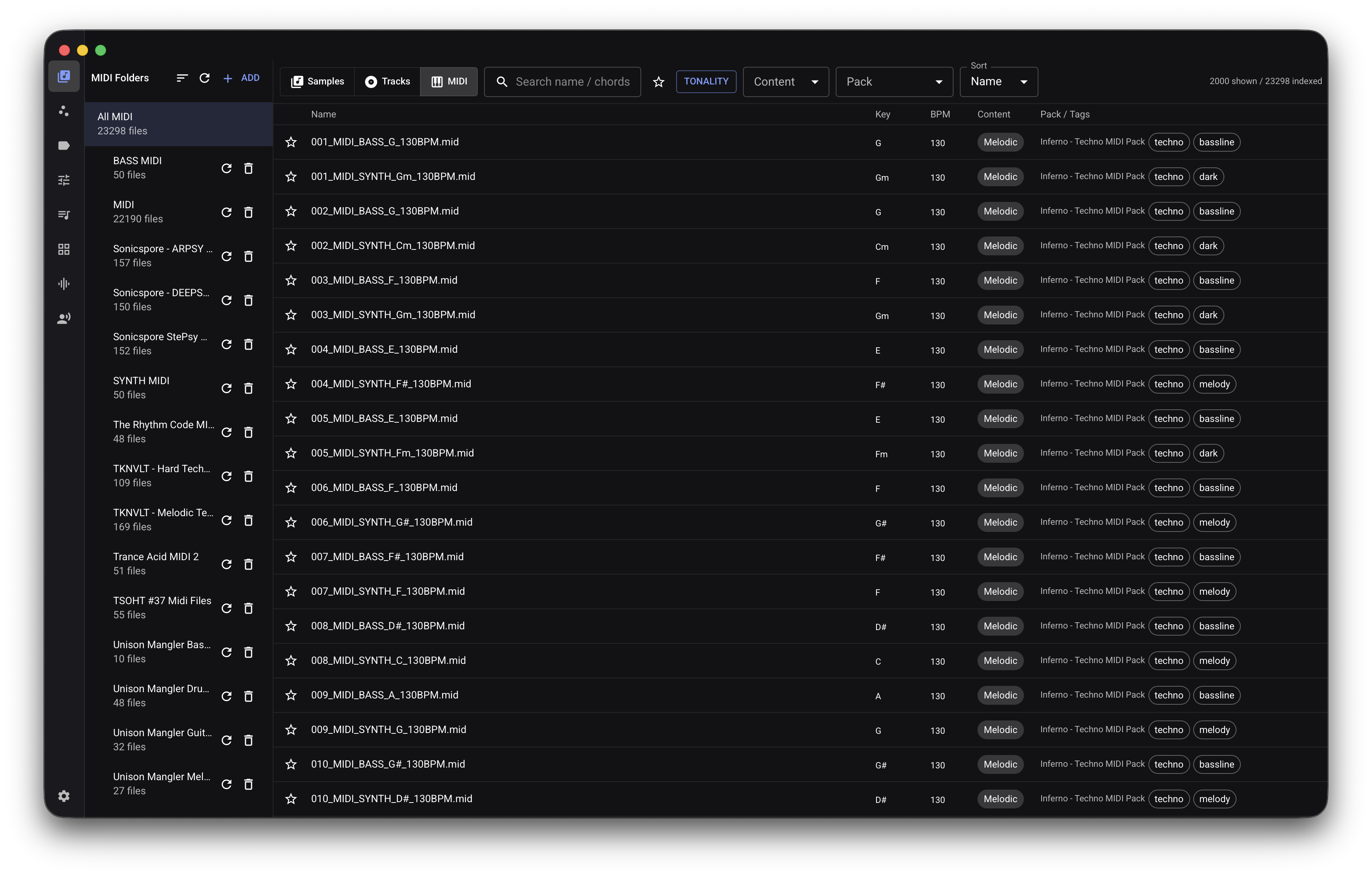Rescan the TSOHT #37 Midi Files folder
Image resolution: width=1372 pixels, height=876 pixels.
tap(226, 608)
